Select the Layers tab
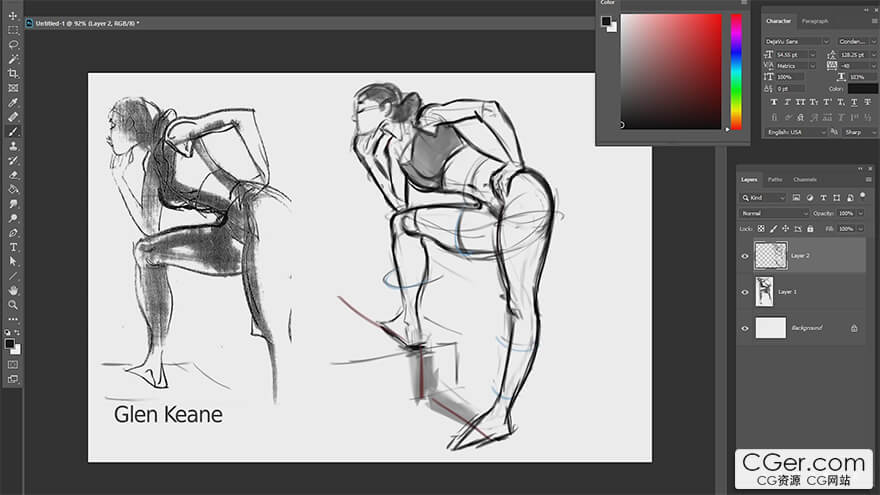 click(x=749, y=180)
